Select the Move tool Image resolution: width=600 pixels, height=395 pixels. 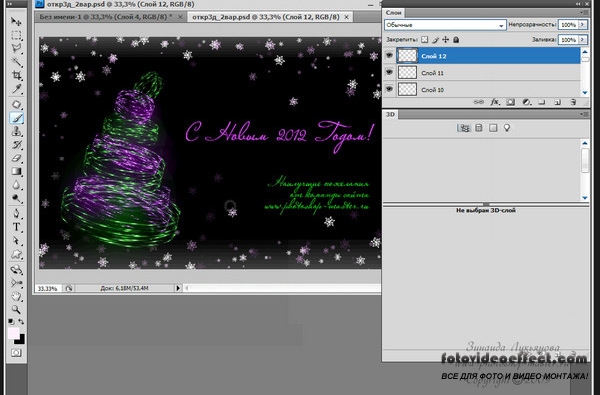[16, 21]
